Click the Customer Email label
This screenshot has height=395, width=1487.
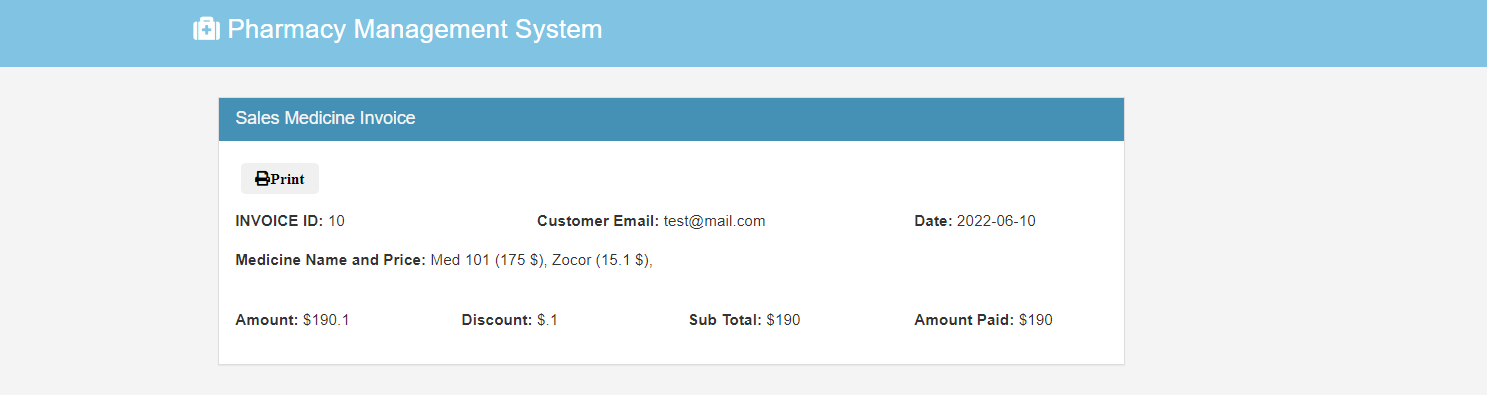[x=598, y=221]
